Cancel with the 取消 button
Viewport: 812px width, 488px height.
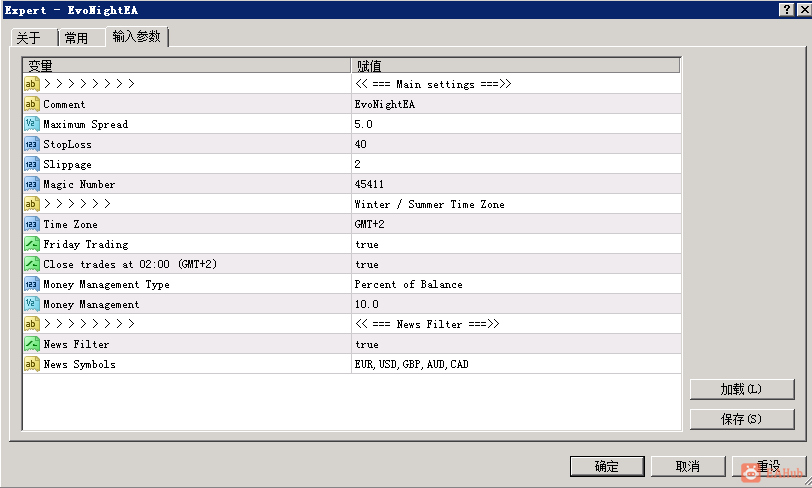click(688, 466)
